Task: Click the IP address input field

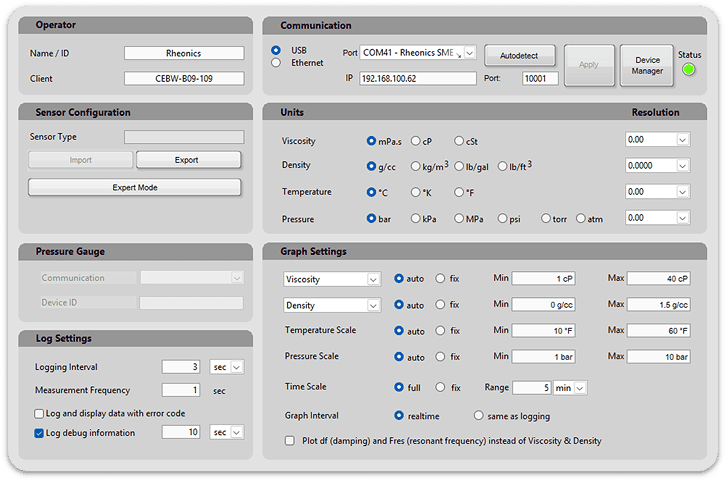Action: (x=417, y=78)
